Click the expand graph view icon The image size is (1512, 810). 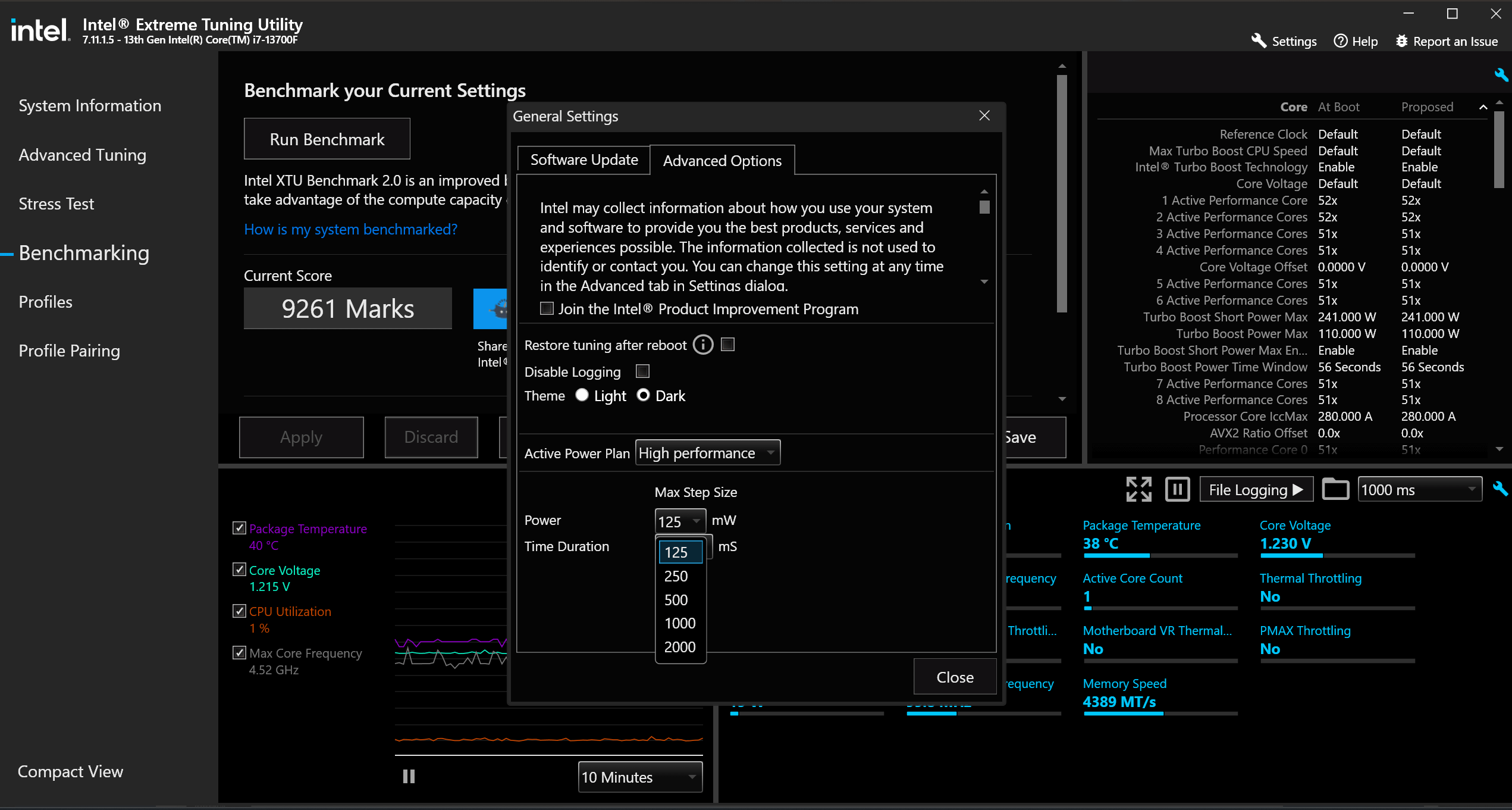1138,490
